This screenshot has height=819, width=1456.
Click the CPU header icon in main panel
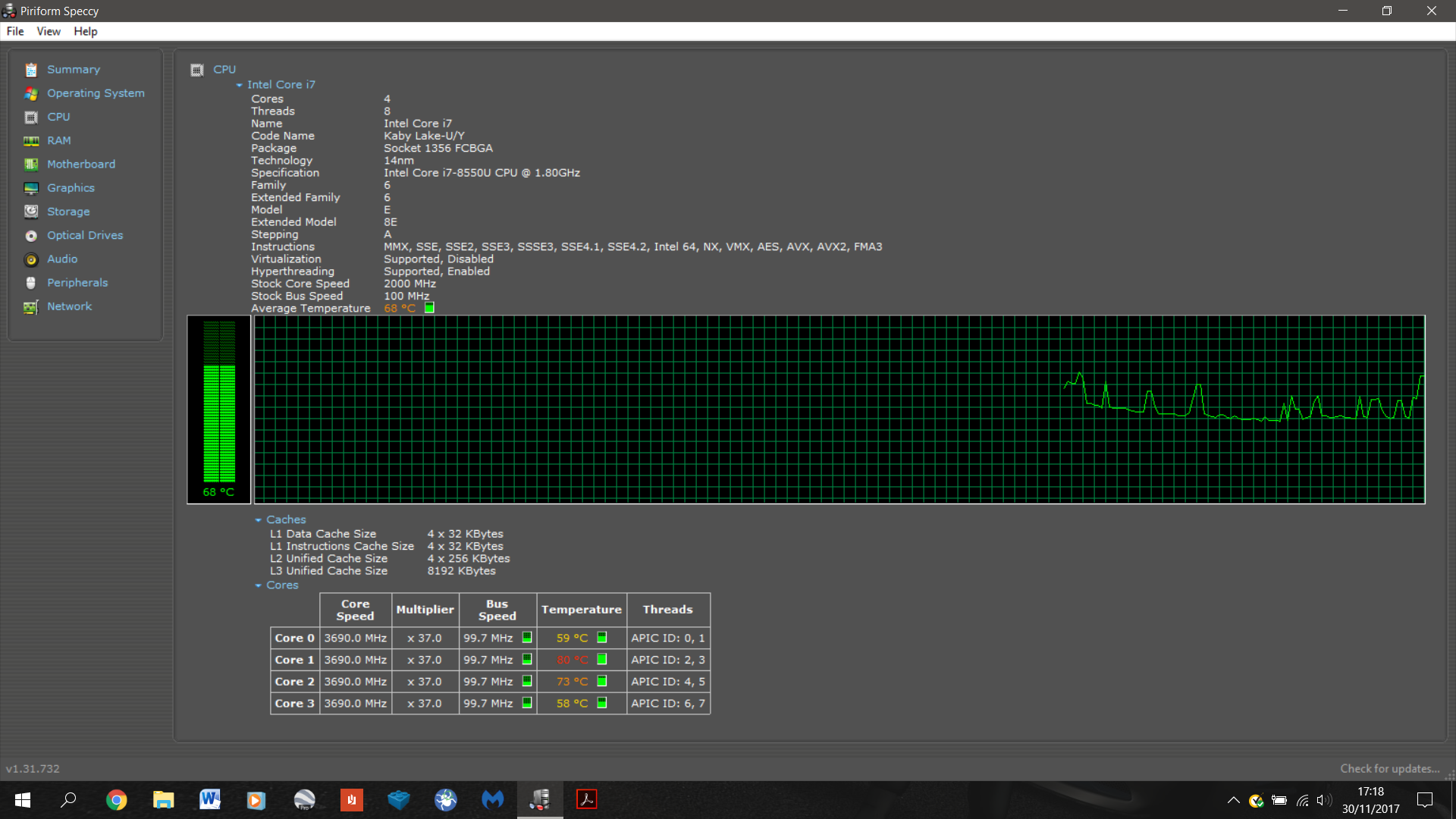point(197,70)
